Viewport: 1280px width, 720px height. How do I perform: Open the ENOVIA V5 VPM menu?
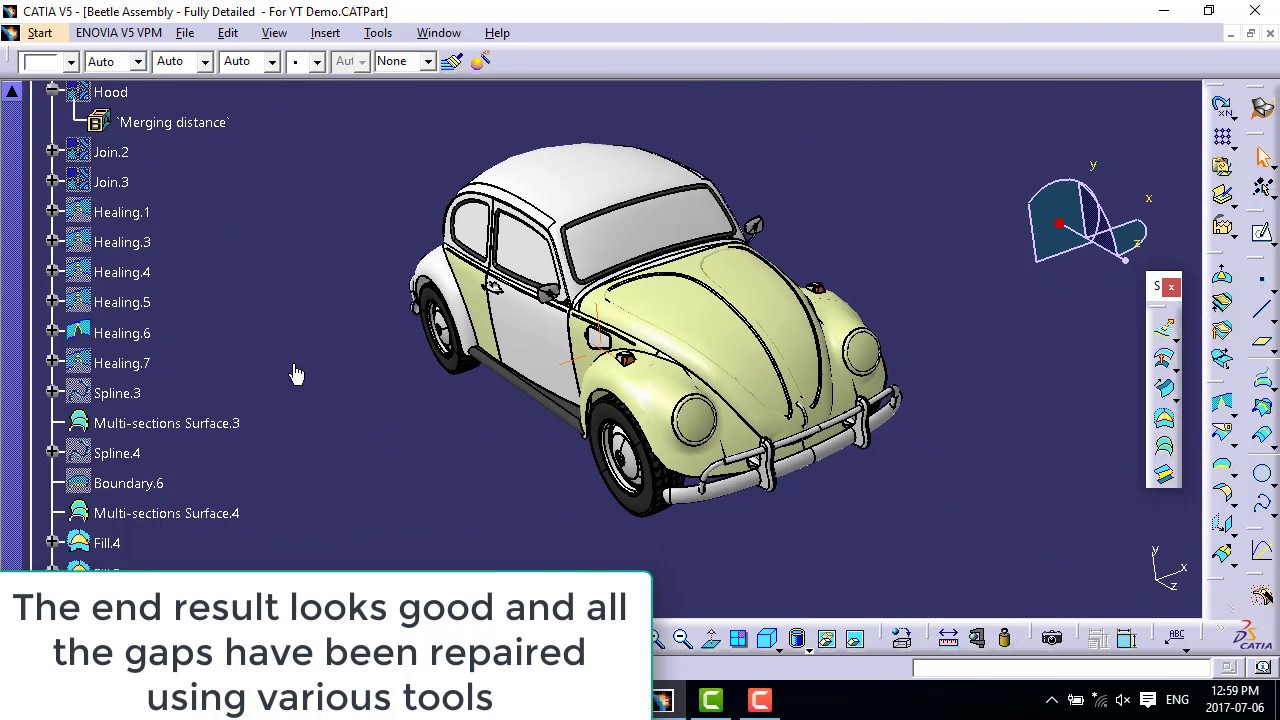(x=118, y=33)
